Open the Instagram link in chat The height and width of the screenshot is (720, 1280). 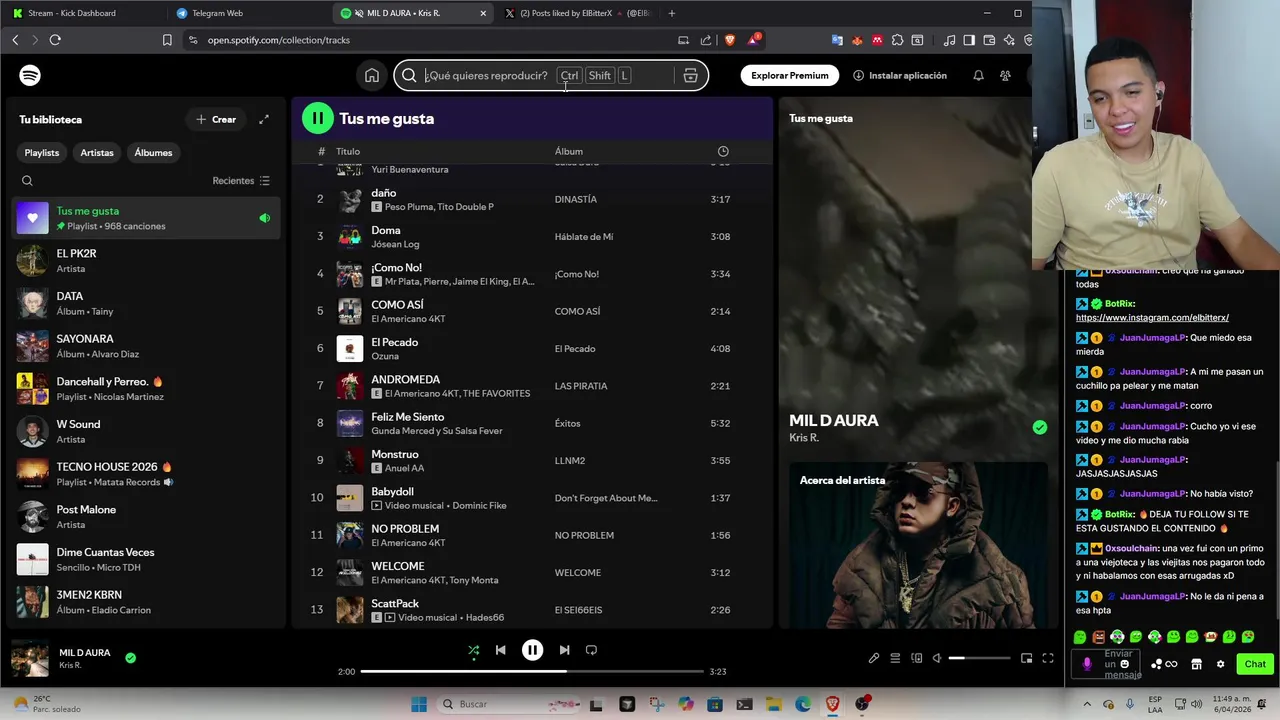tap(1152, 318)
